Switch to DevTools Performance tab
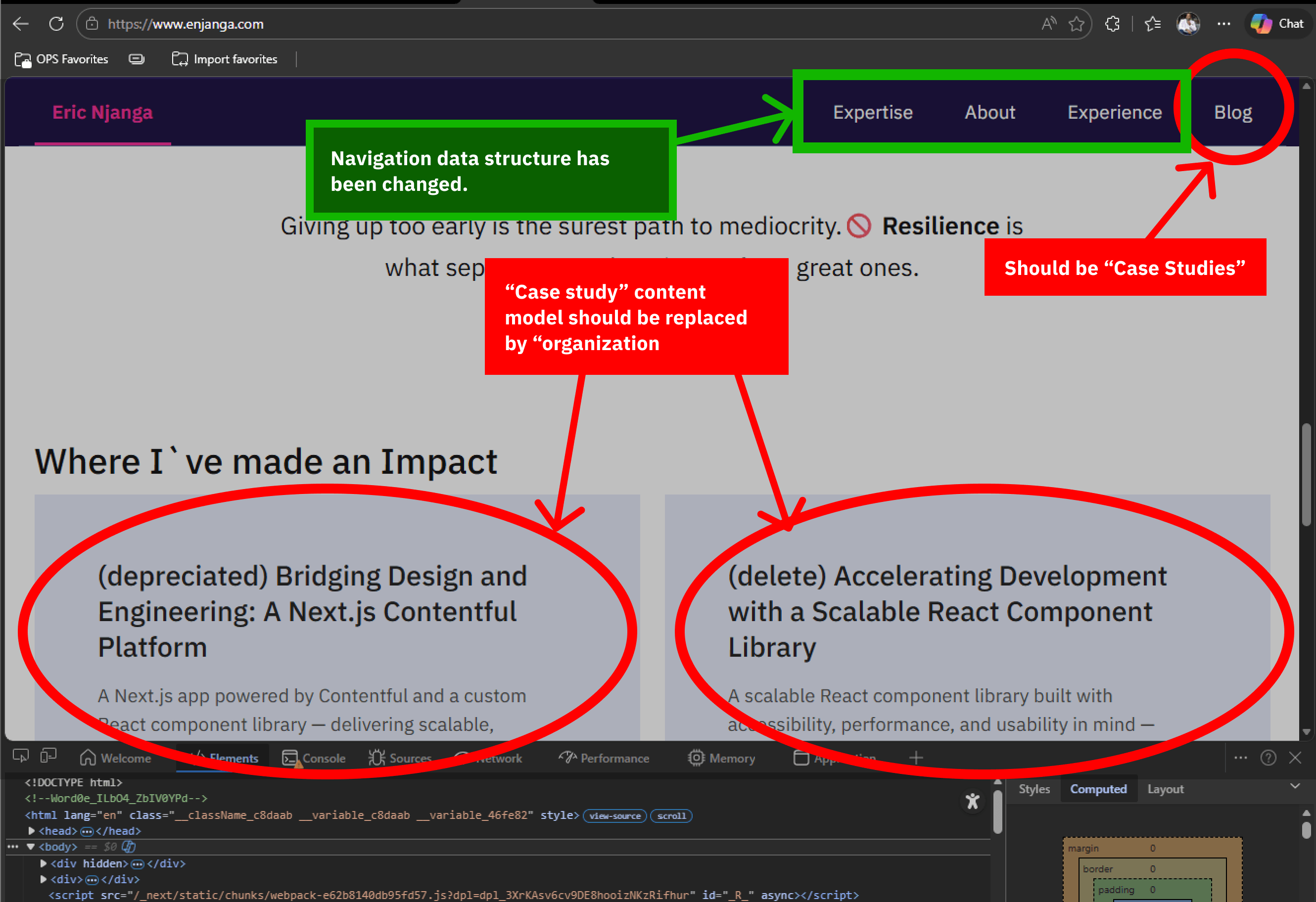1316x902 pixels. point(604,758)
